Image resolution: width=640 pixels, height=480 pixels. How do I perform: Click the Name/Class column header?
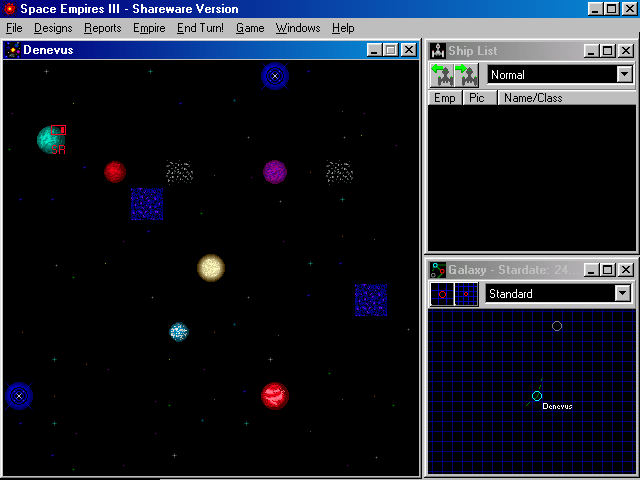click(567, 98)
